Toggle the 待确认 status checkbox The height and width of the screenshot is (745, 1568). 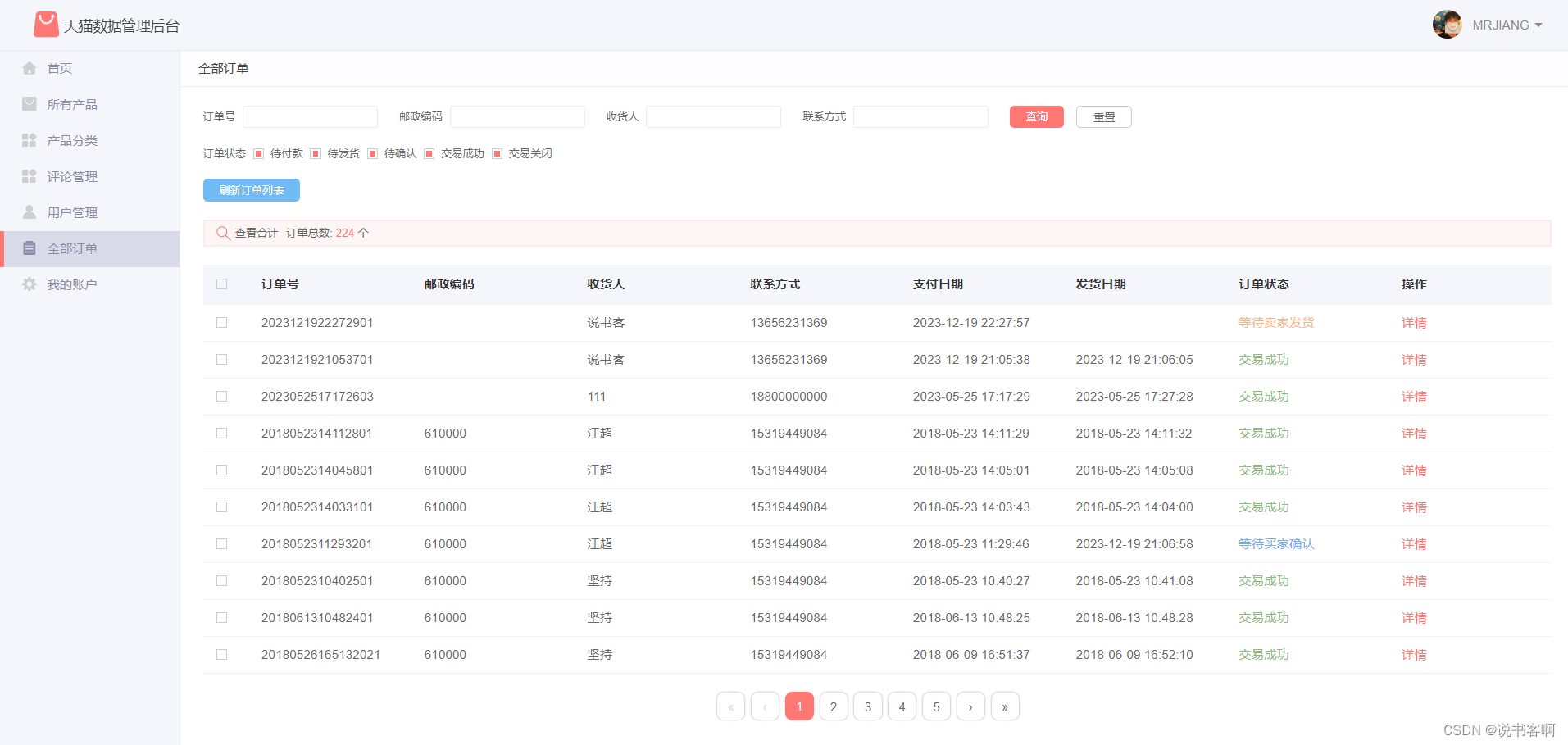pyautogui.click(x=373, y=153)
